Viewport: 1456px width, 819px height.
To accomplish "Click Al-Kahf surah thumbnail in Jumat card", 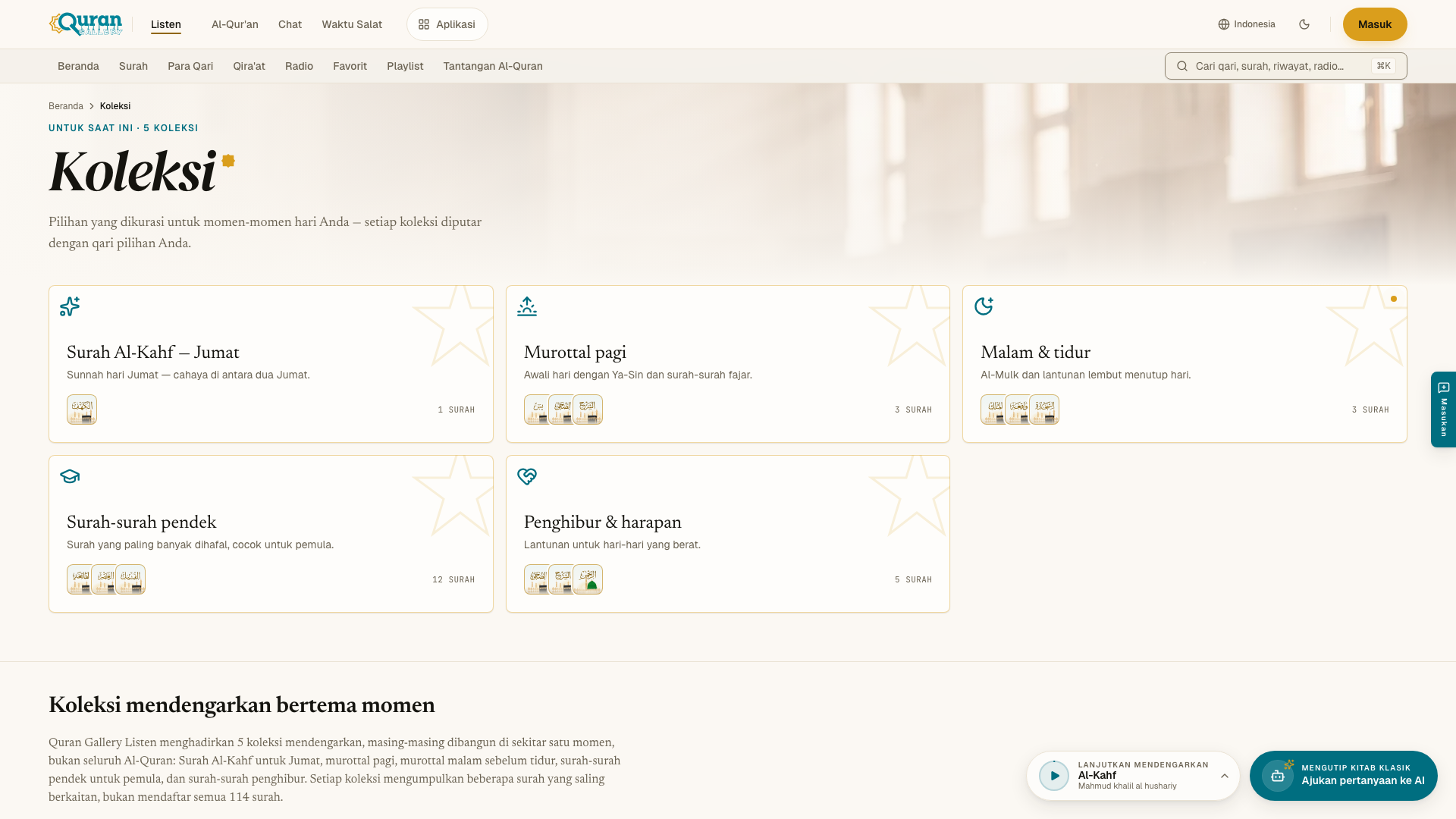I will point(82,409).
